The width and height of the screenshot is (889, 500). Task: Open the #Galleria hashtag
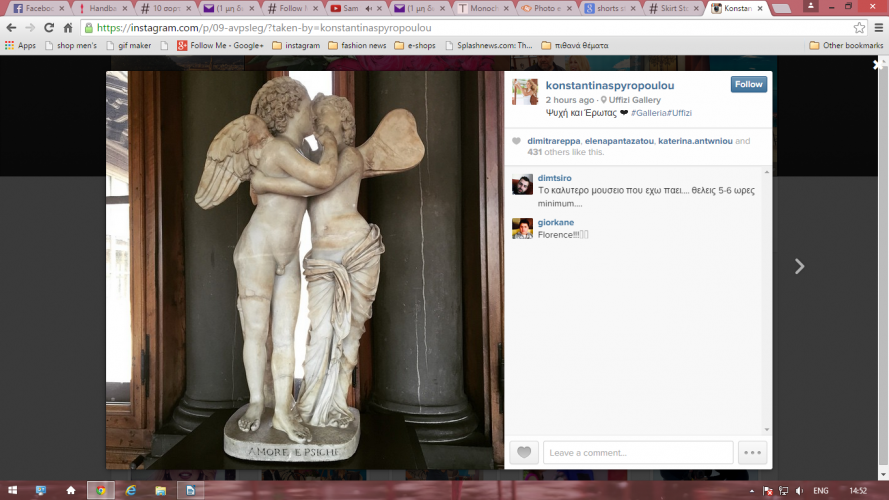tap(649, 113)
